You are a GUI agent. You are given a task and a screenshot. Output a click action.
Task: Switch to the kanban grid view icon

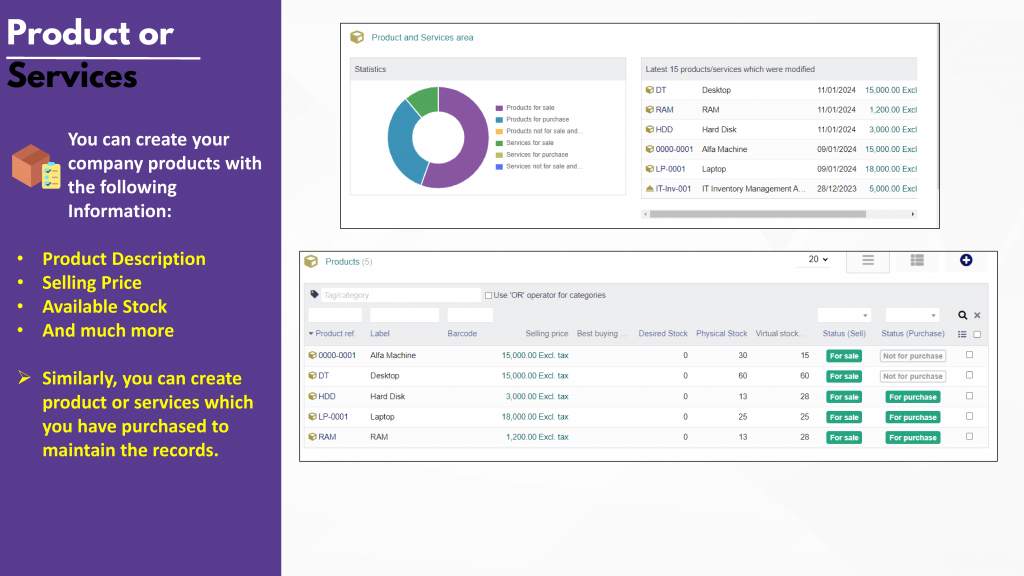(x=917, y=260)
